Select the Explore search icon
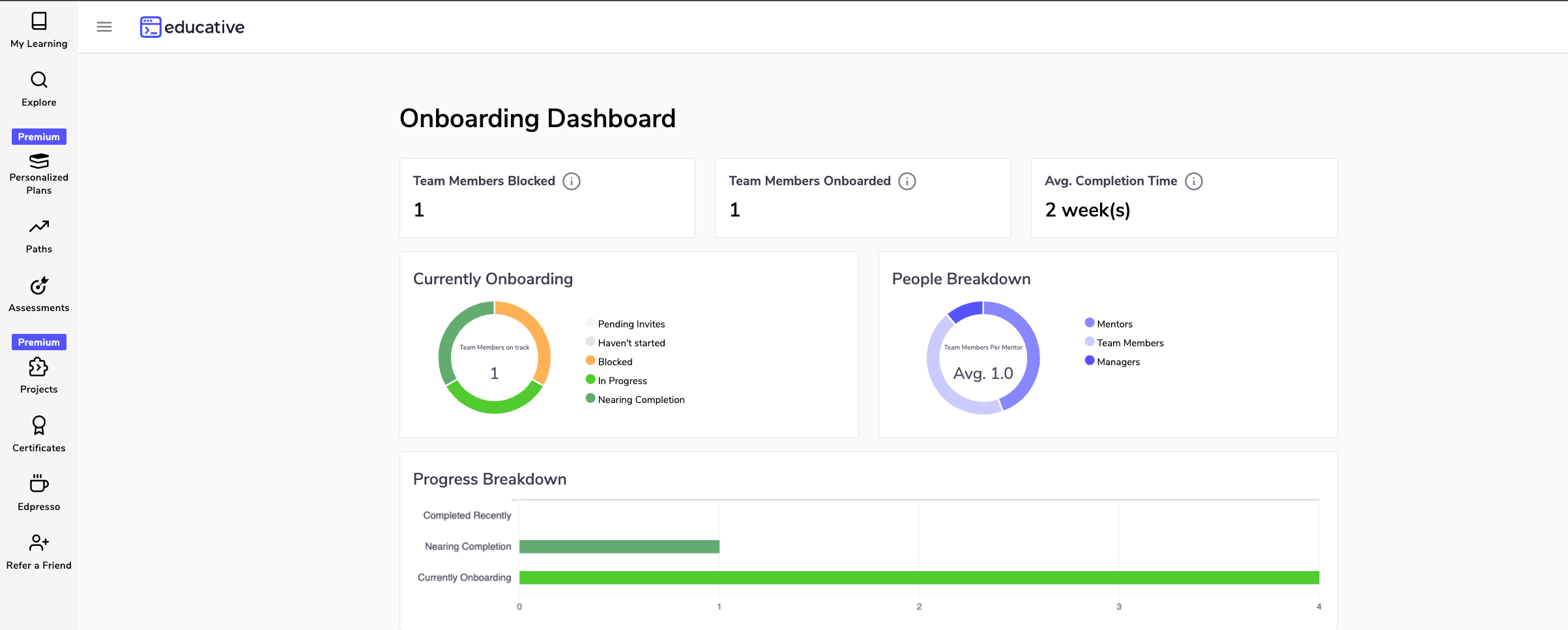 38,87
